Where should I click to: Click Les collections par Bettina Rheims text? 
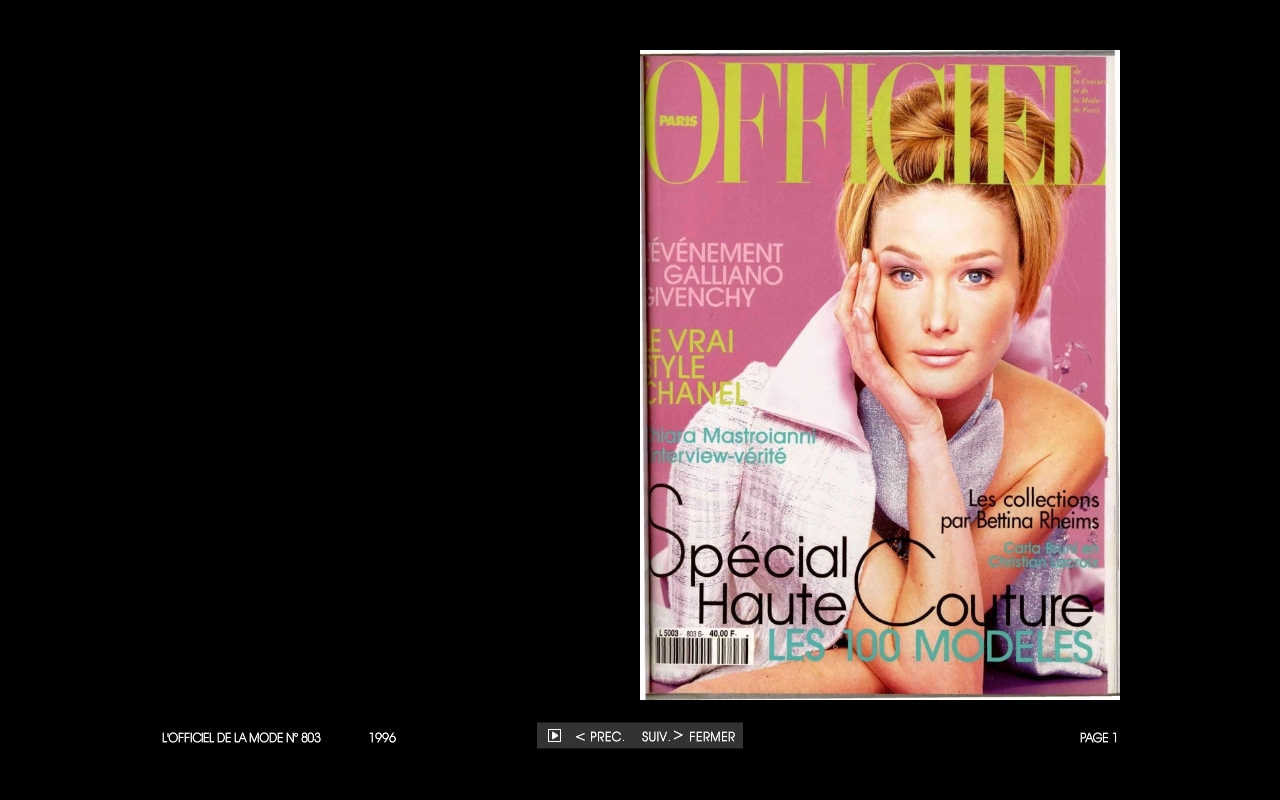click(1022, 510)
